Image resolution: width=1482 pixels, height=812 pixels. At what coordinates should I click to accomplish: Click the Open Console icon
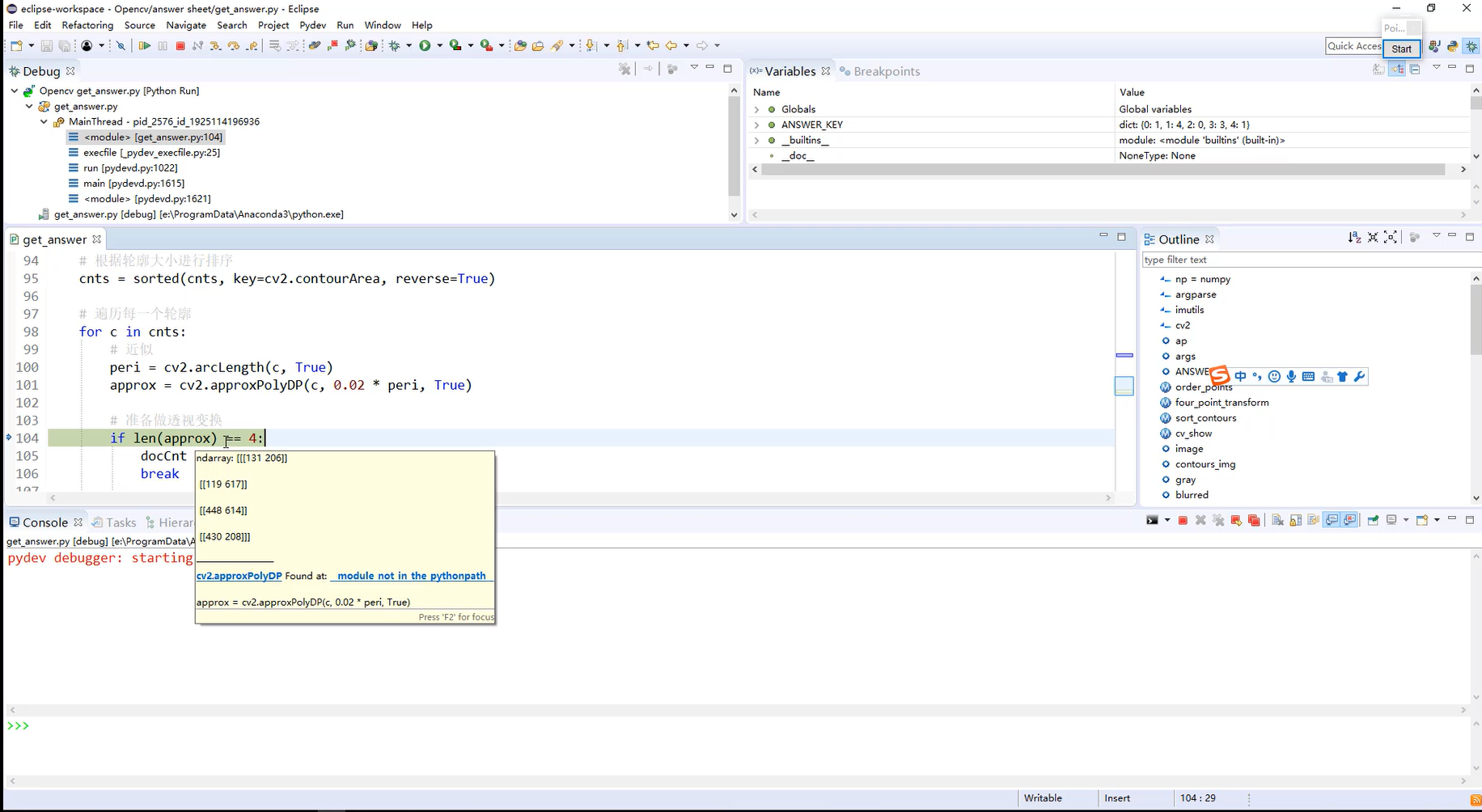click(x=1422, y=520)
